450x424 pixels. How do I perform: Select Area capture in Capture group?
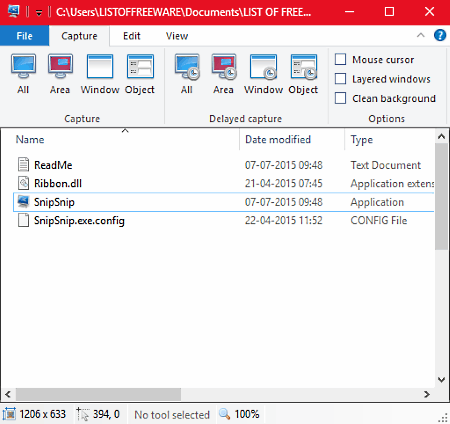tap(60, 74)
